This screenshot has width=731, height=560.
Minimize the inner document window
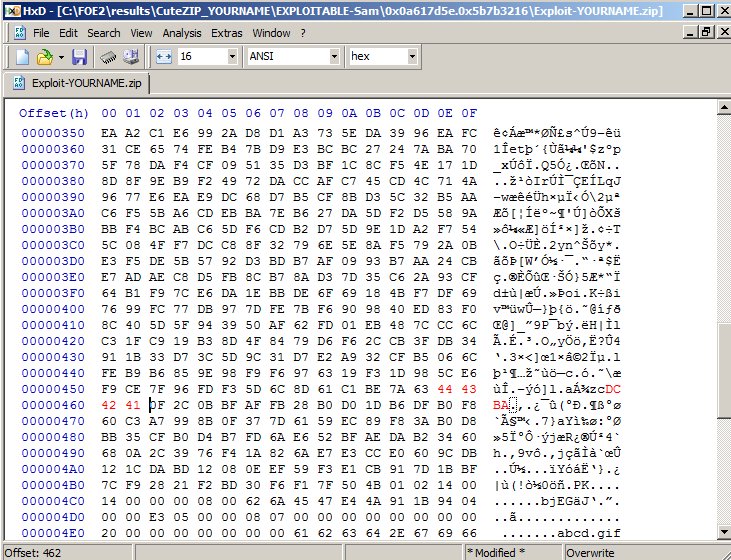coord(691,32)
